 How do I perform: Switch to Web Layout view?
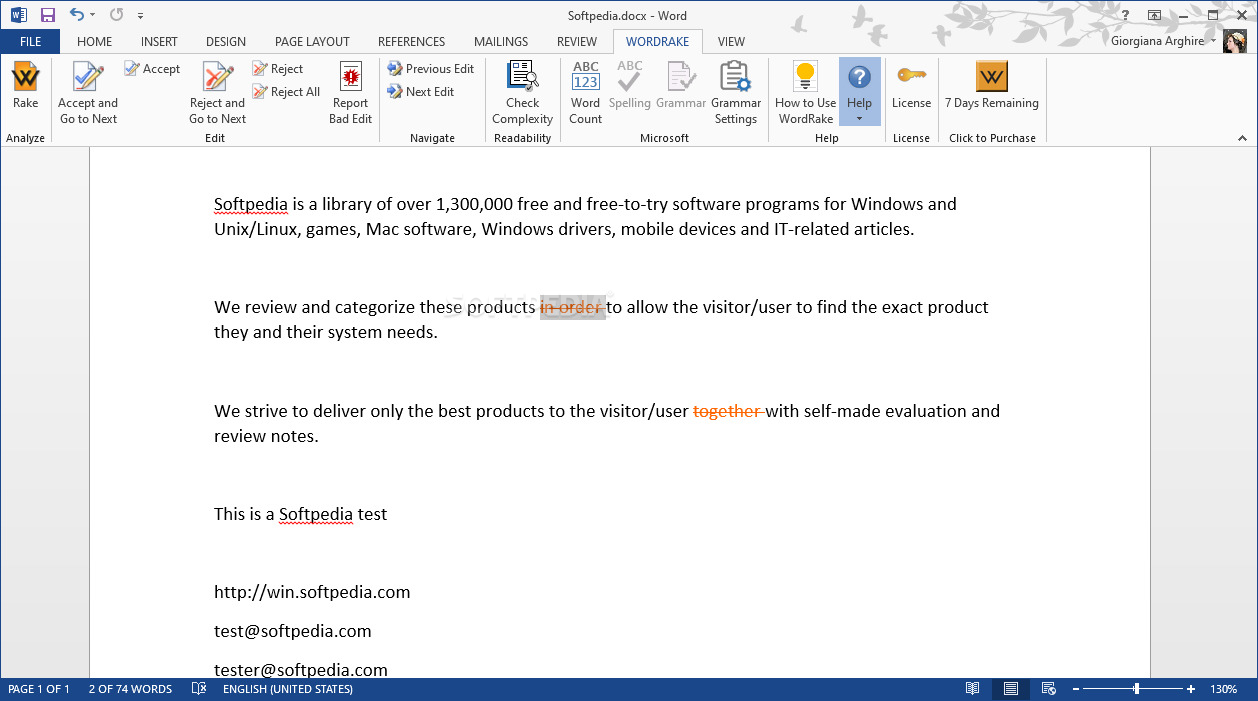coord(1048,689)
